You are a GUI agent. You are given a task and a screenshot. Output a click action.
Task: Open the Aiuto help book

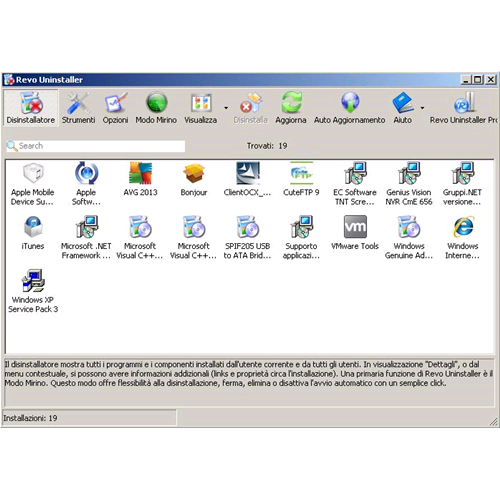(x=403, y=108)
